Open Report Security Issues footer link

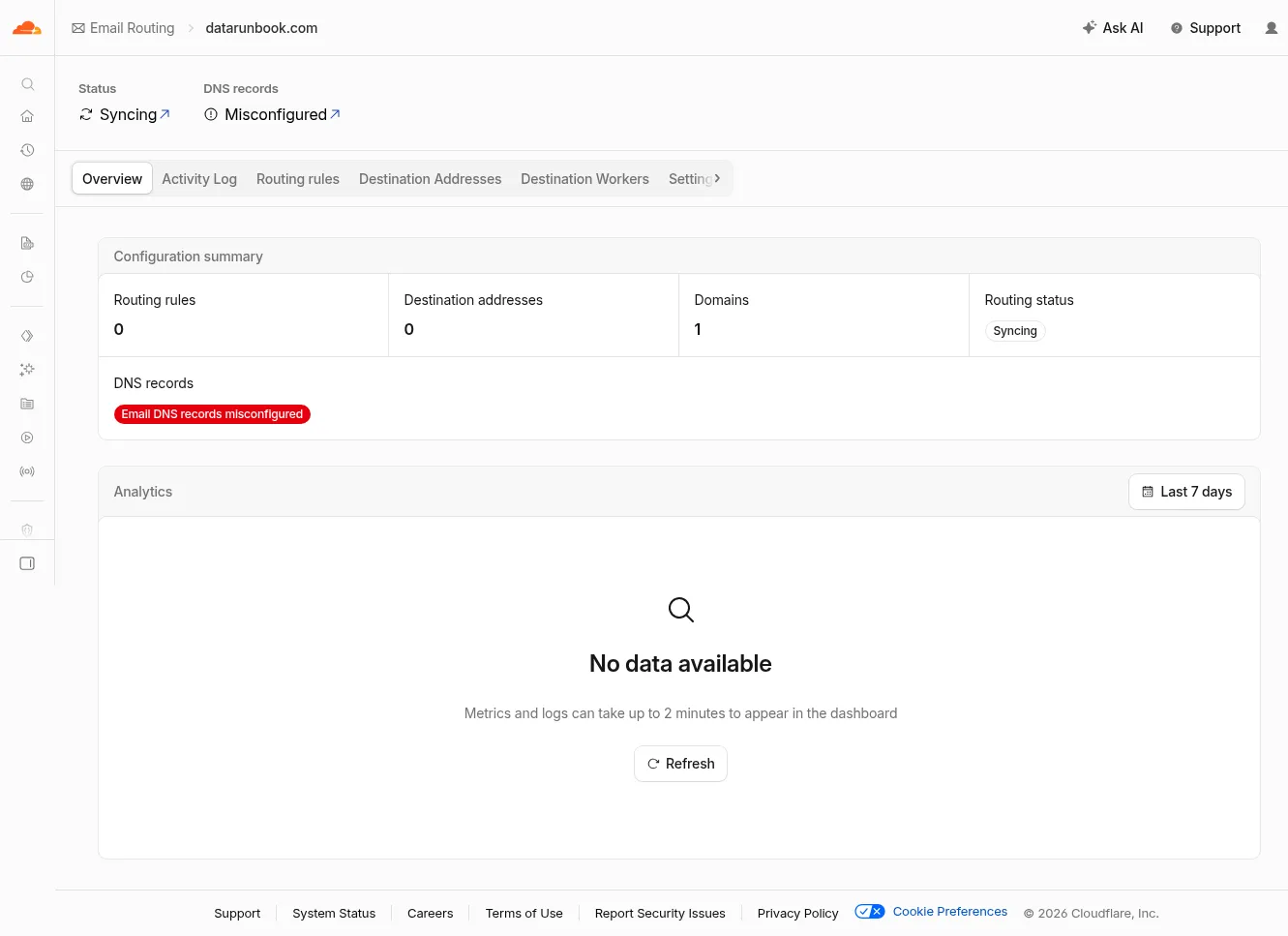[660, 914]
